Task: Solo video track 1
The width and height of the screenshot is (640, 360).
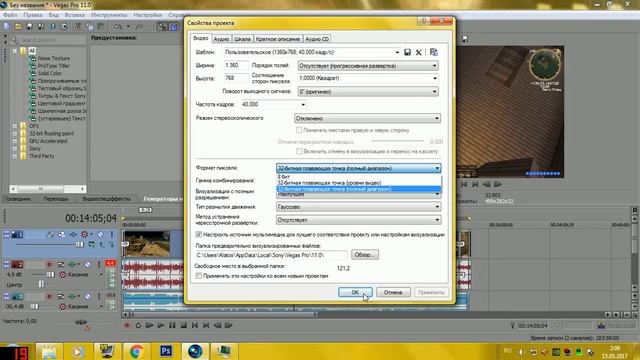Action: pyautogui.click(x=111, y=234)
